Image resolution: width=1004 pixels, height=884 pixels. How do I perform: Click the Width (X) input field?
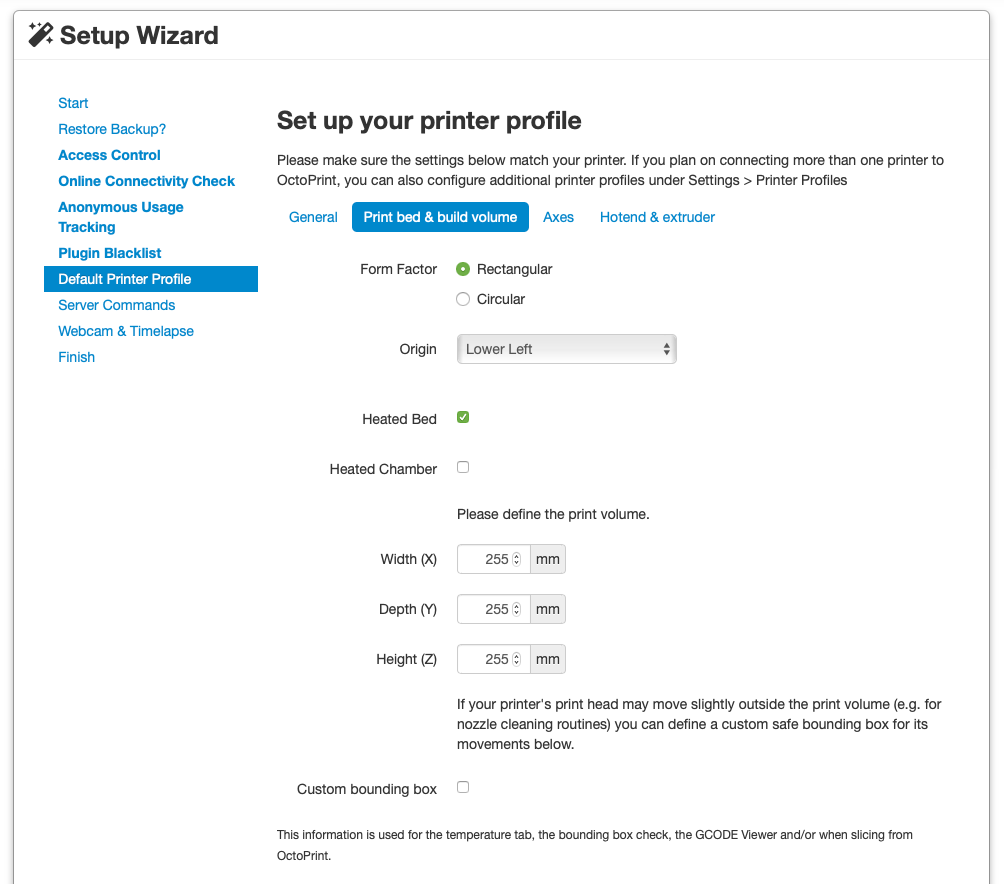click(x=486, y=559)
